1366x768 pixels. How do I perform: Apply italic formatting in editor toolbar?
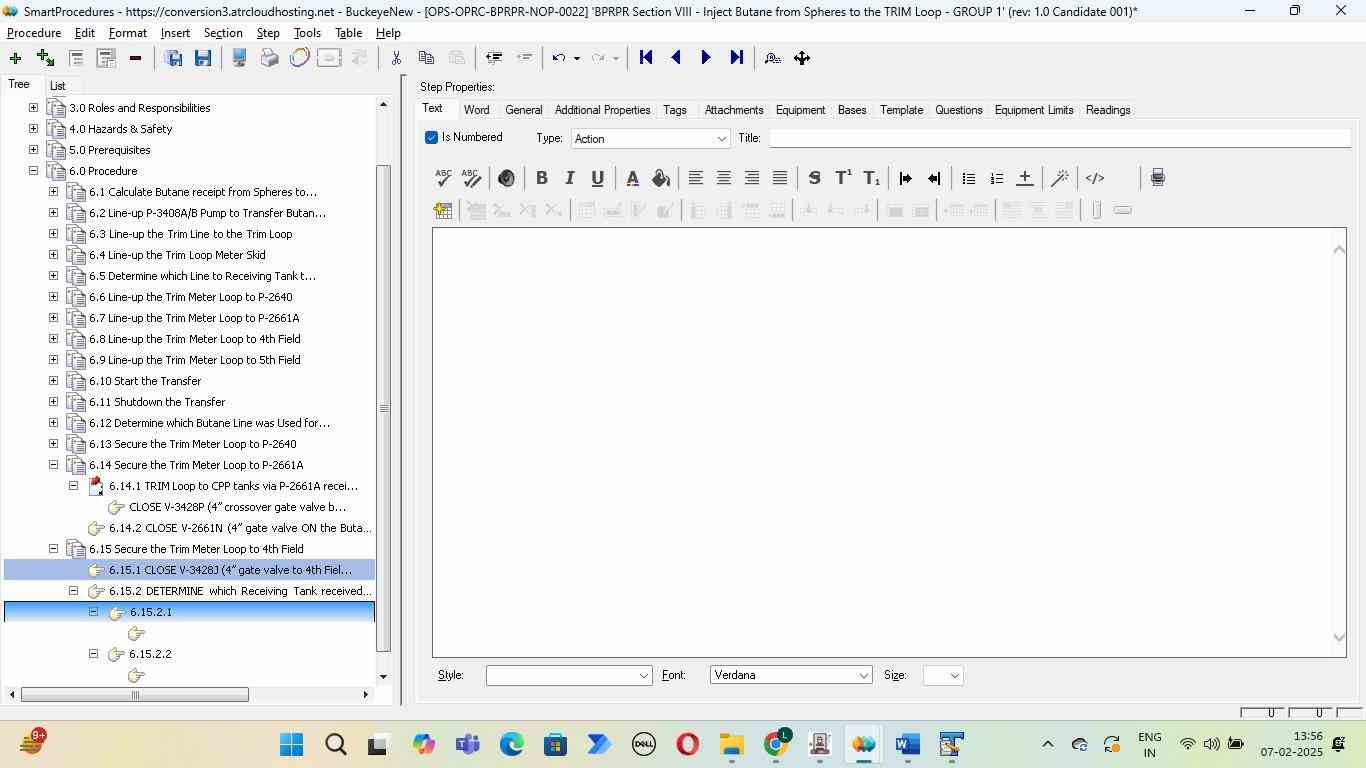coord(570,178)
